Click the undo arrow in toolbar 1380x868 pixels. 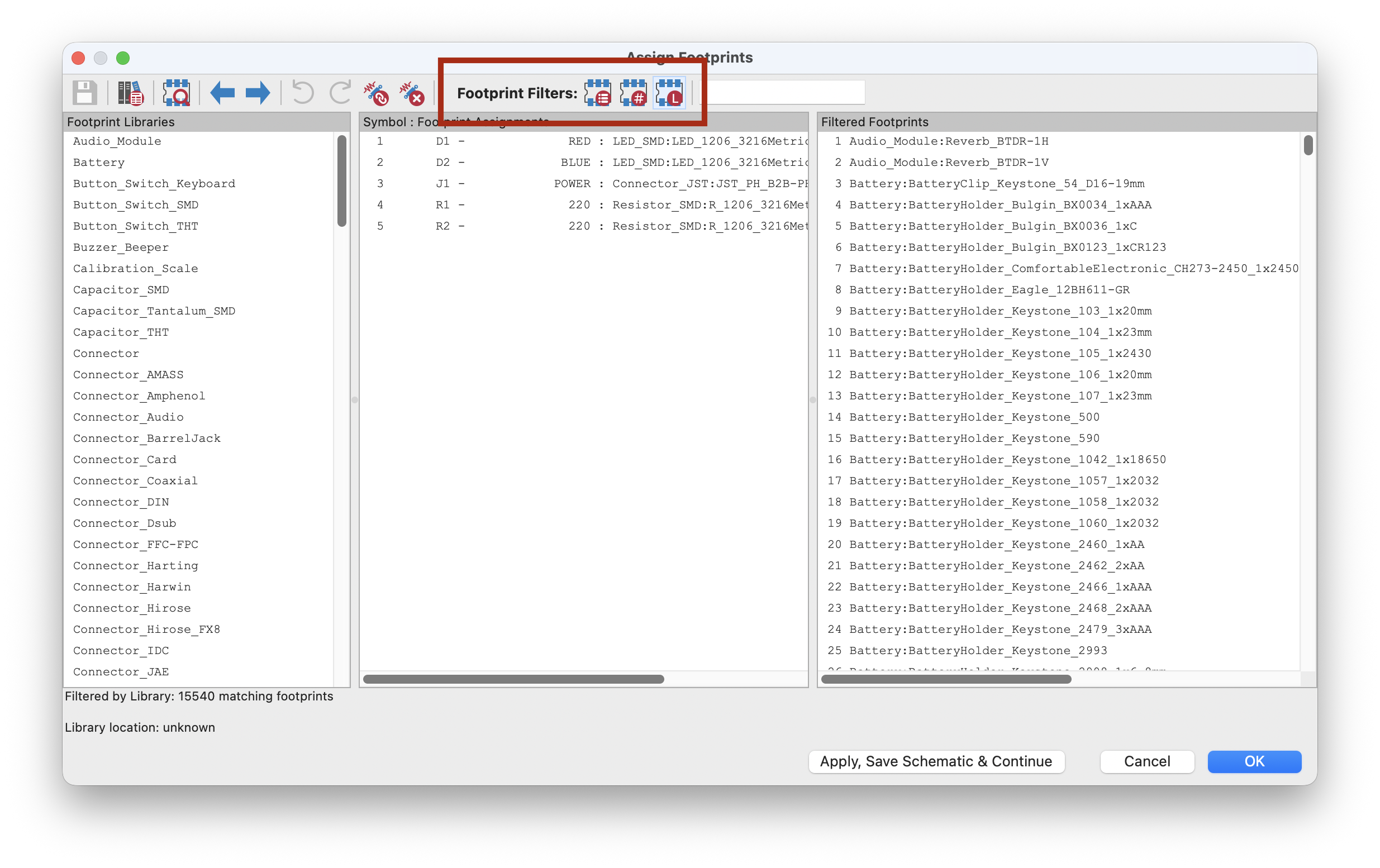303,93
